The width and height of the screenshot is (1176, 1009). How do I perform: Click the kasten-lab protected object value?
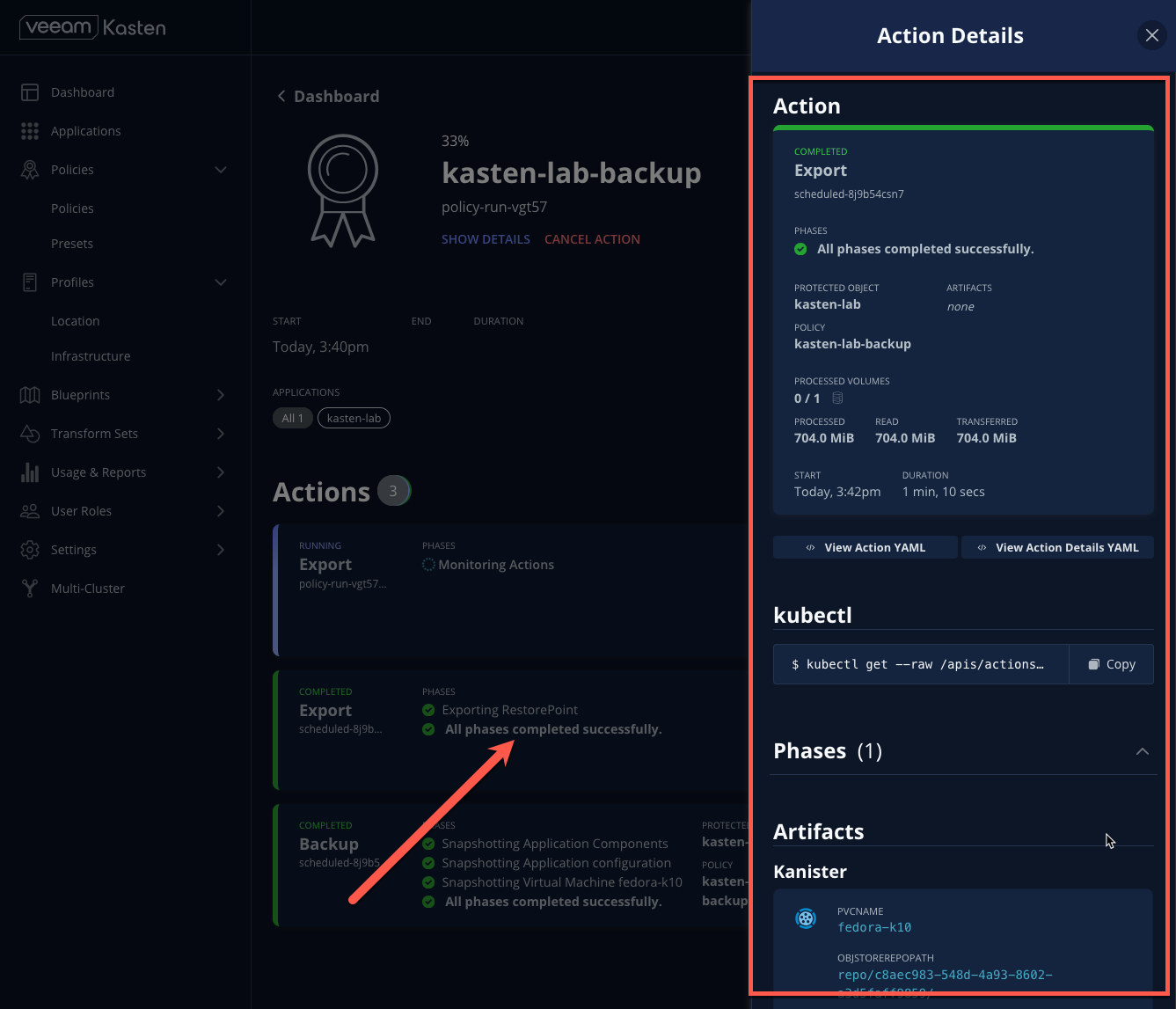(x=827, y=304)
